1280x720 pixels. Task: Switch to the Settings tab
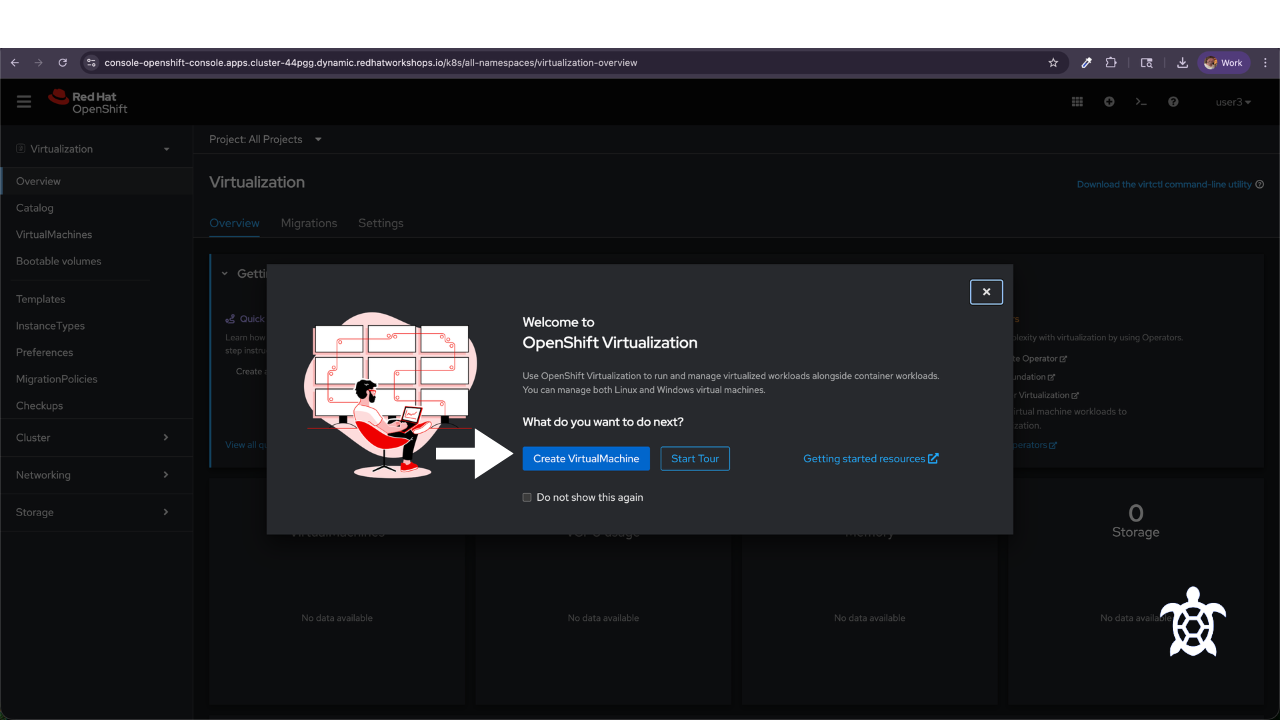click(x=381, y=223)
